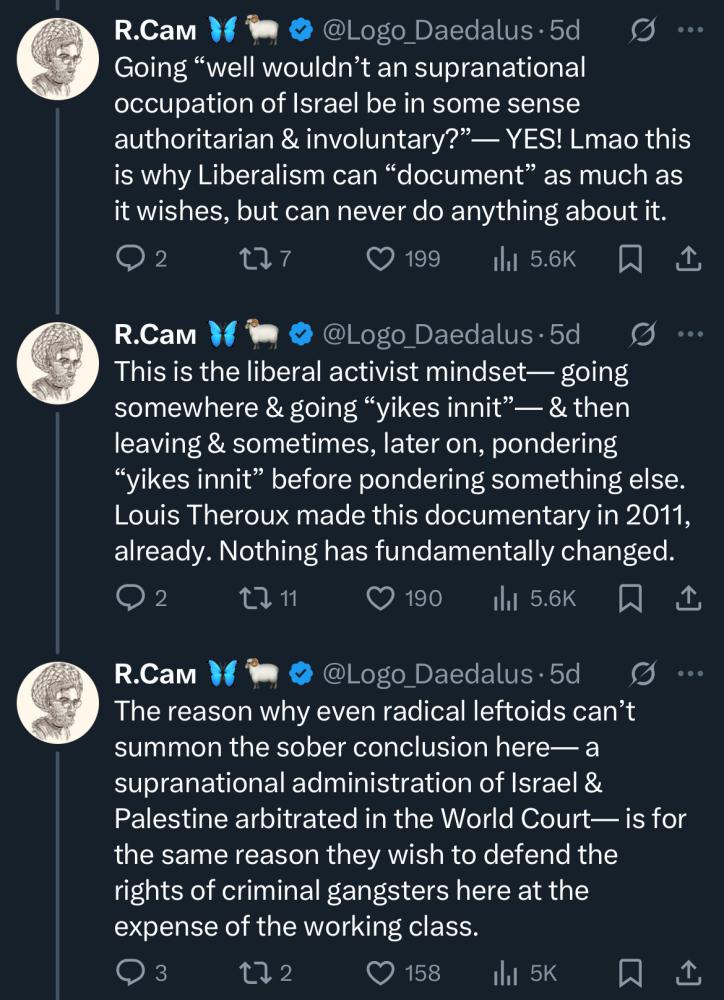Bookmark the first tweet about Liberalism

631,259
